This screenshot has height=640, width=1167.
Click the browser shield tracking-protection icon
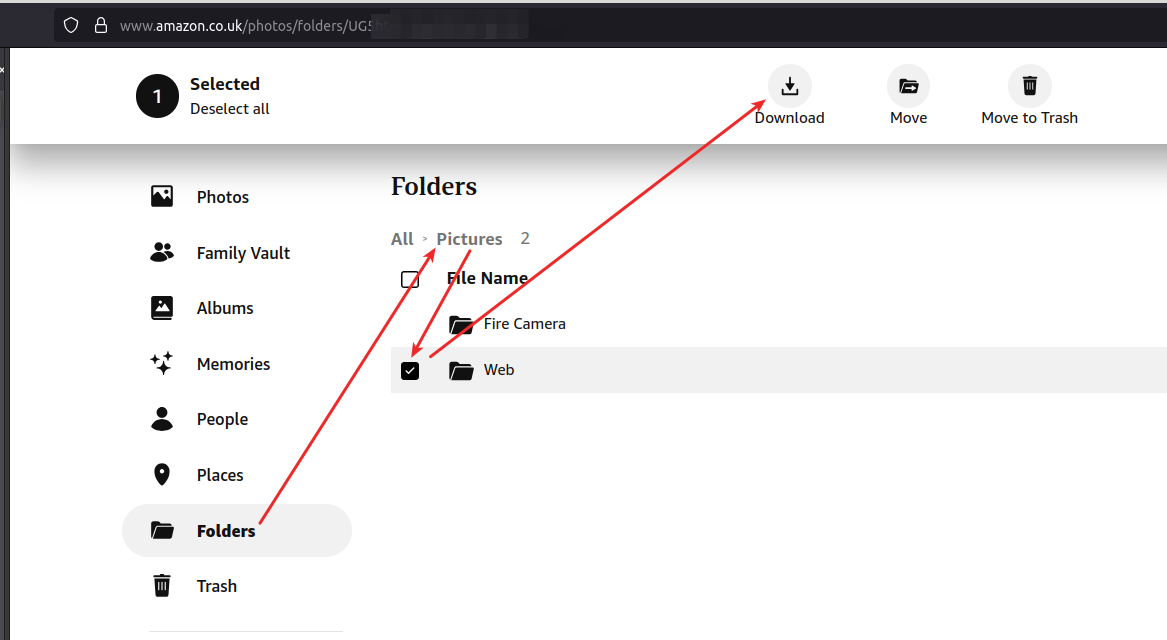pos(71,25)
